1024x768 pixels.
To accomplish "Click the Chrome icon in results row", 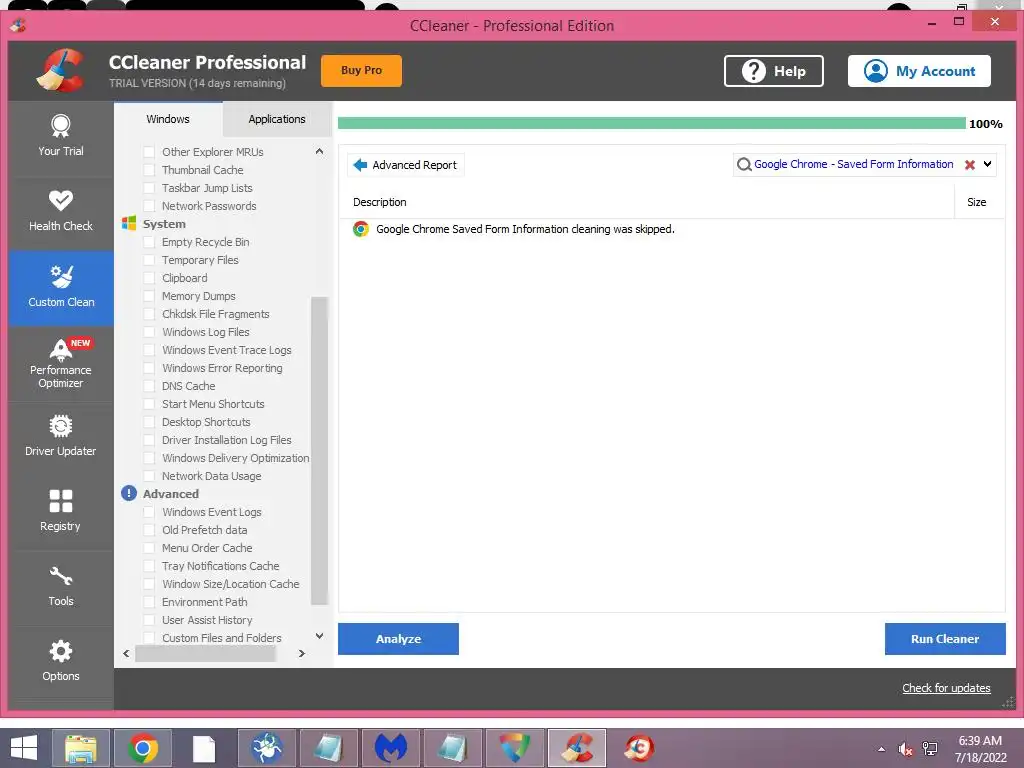I will coord(360,229).
